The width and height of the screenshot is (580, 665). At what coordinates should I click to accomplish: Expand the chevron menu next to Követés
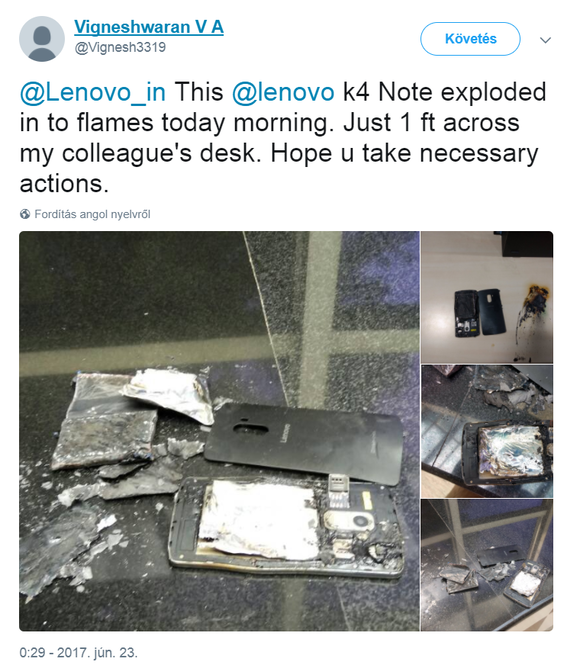(x=545, y=40)
